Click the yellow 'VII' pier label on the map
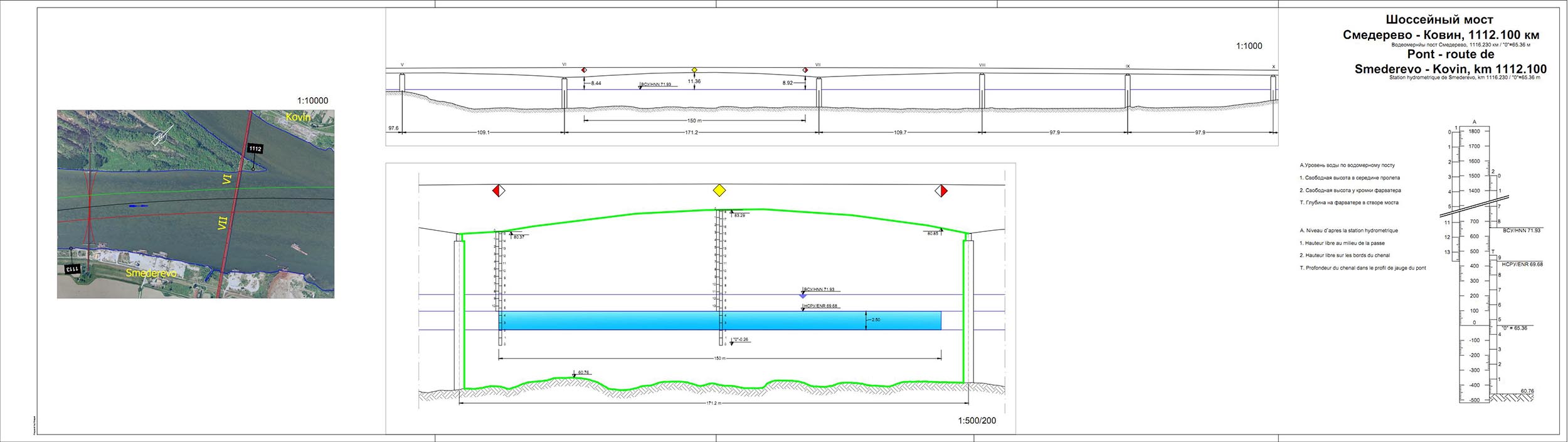 click(x=222, y=223)
